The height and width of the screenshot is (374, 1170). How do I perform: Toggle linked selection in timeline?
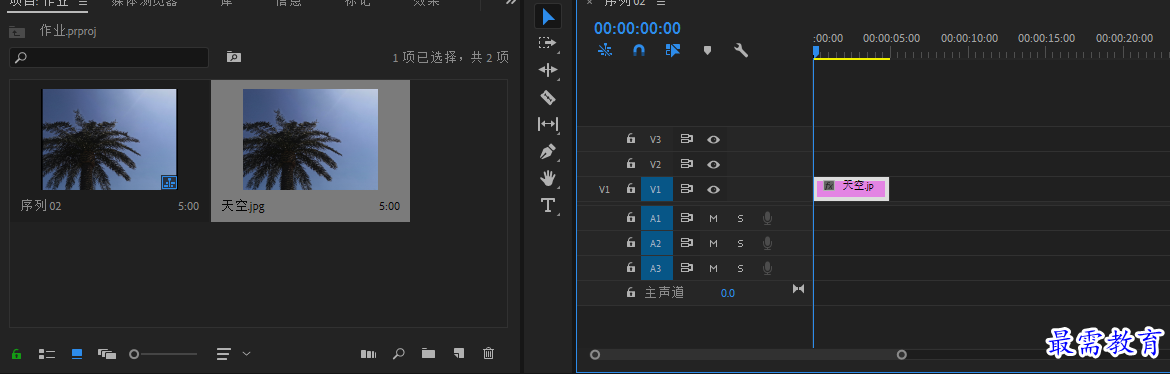coord(673,50)
